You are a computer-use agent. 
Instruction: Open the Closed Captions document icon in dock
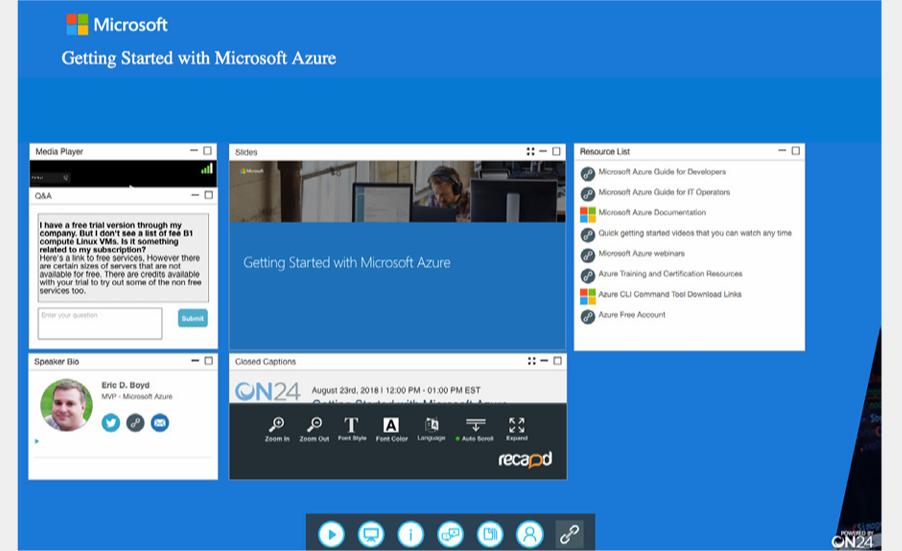[490, 534]
